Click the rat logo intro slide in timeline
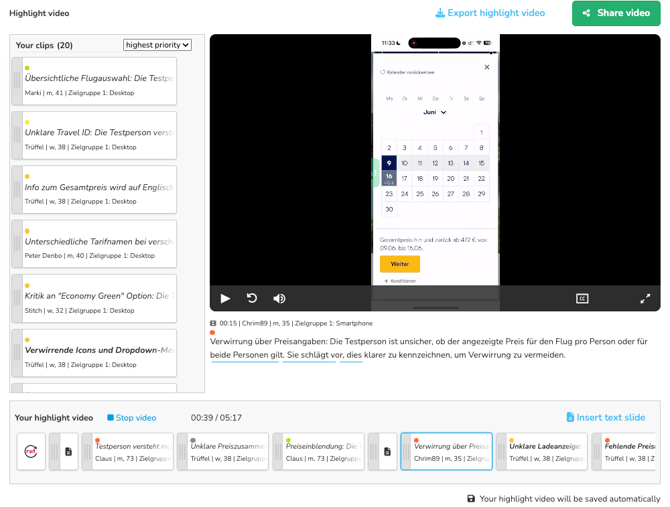Image resolution: width=670 pixels, height=507 pixels. (31, 451)
